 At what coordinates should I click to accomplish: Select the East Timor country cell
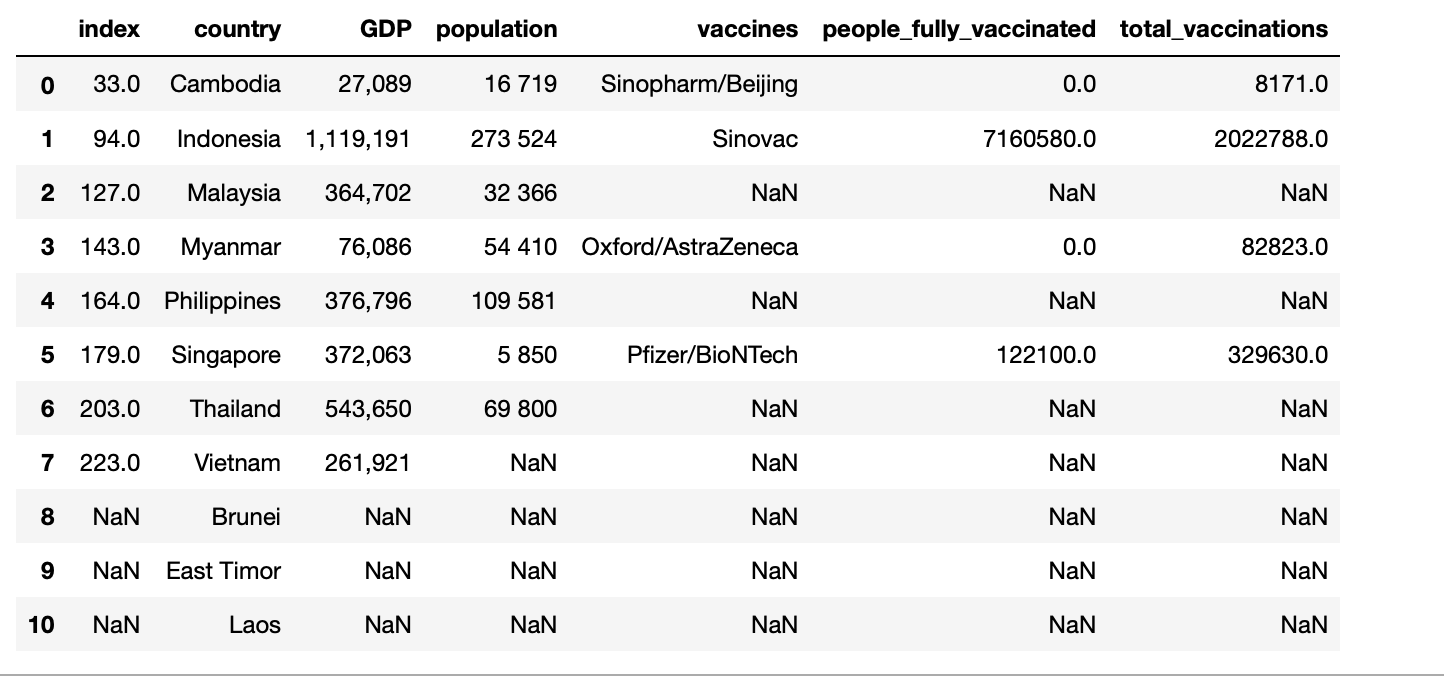click(x=223, y=570)
